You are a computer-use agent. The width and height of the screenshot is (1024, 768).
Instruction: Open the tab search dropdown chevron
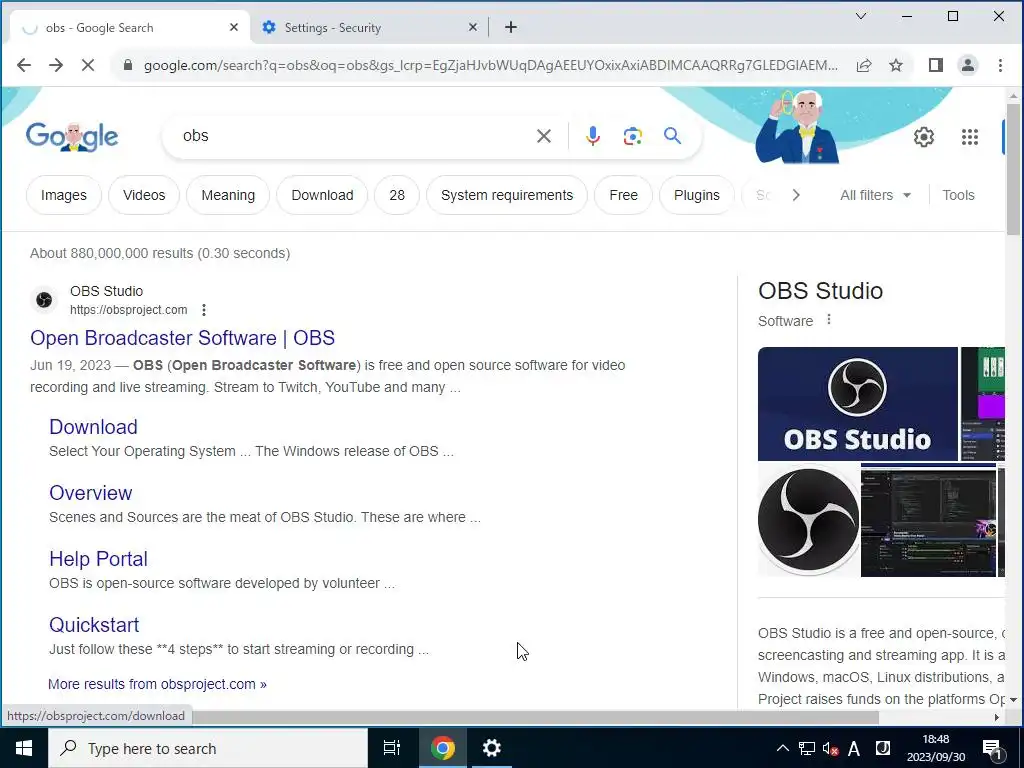[861, 16]
